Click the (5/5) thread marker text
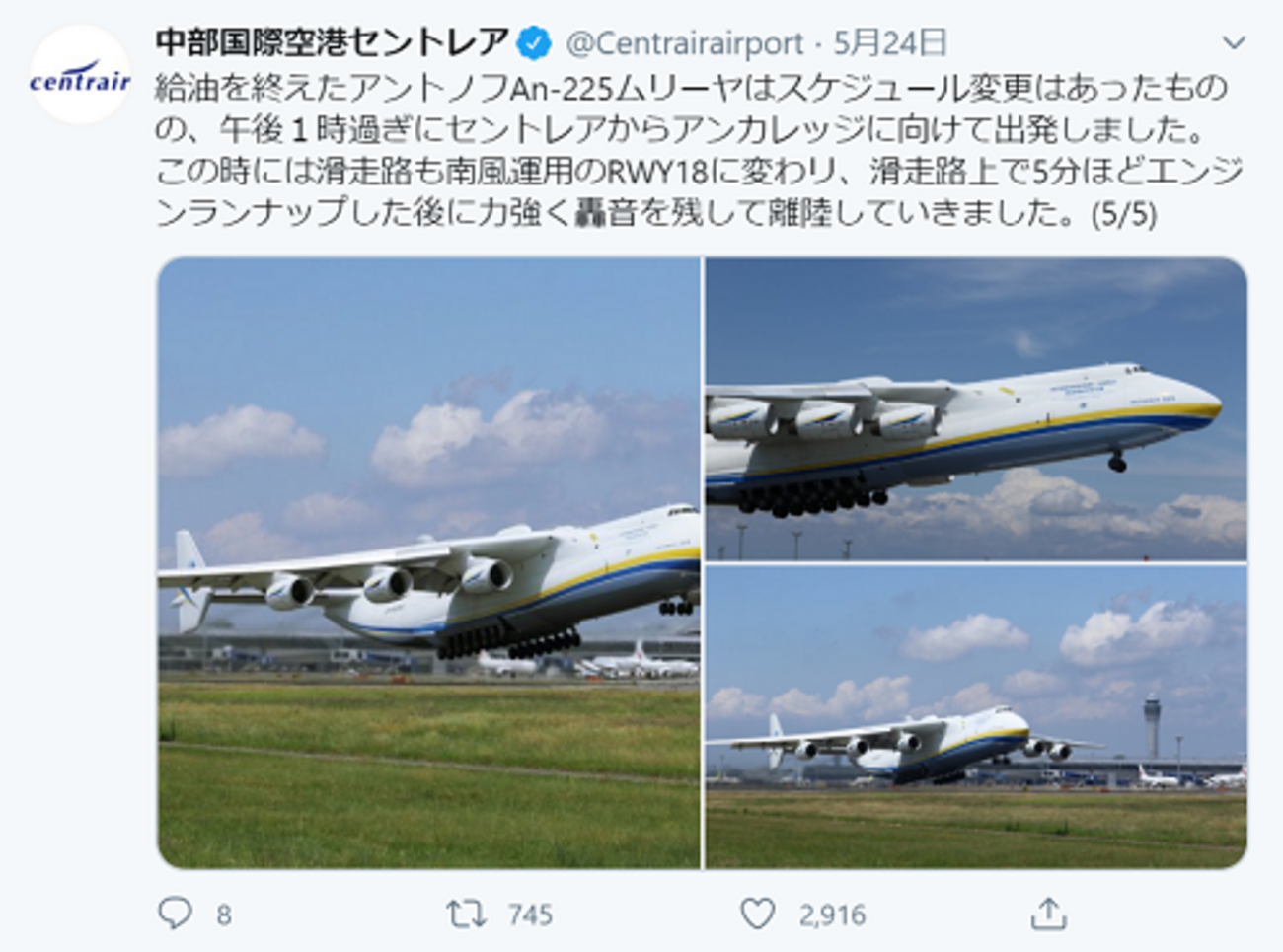Screen dimensions: 1283x952 click(x=1124, y=214)
